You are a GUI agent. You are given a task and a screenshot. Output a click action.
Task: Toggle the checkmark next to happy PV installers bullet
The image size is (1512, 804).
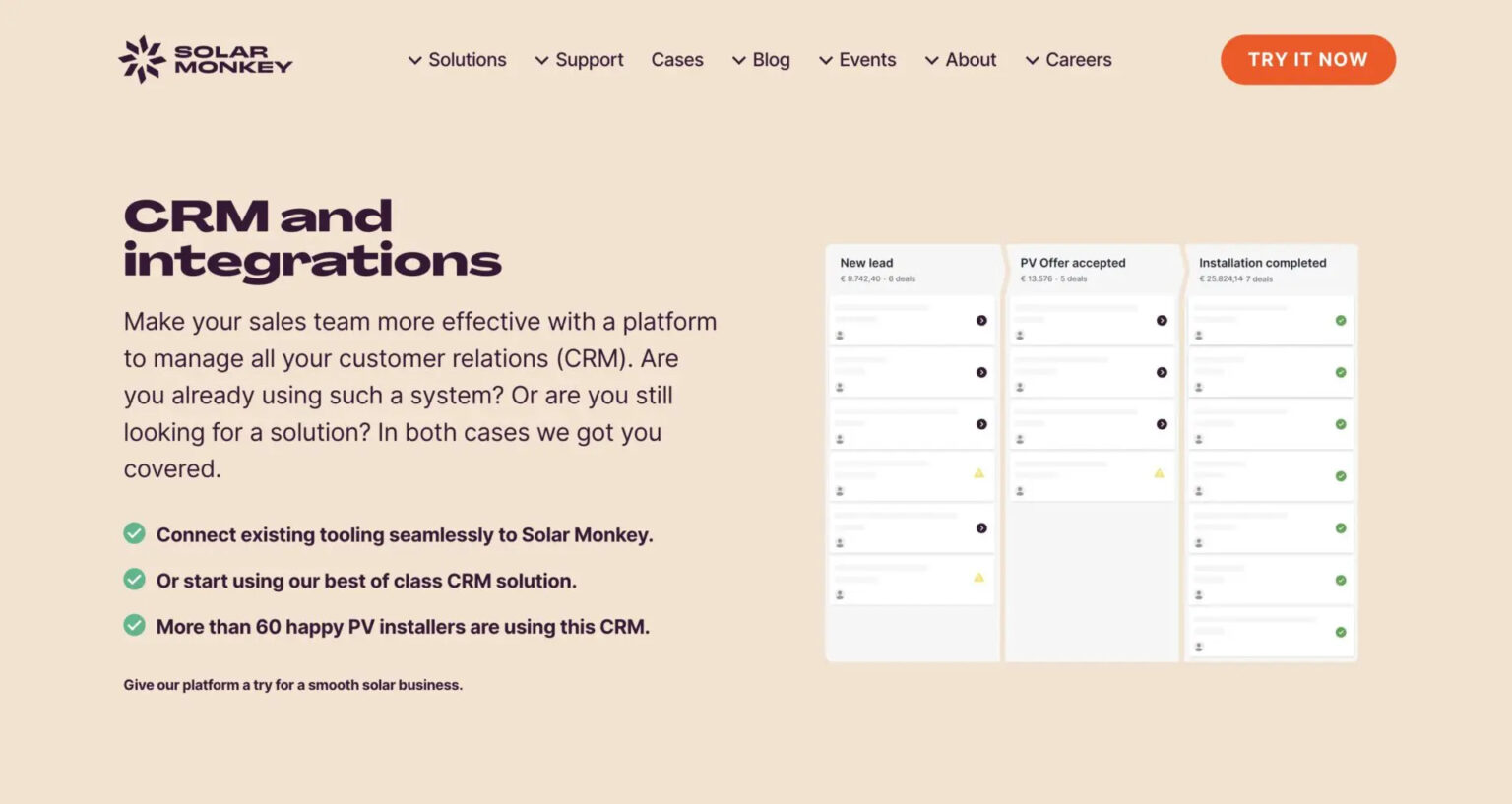tap(135, 625)
